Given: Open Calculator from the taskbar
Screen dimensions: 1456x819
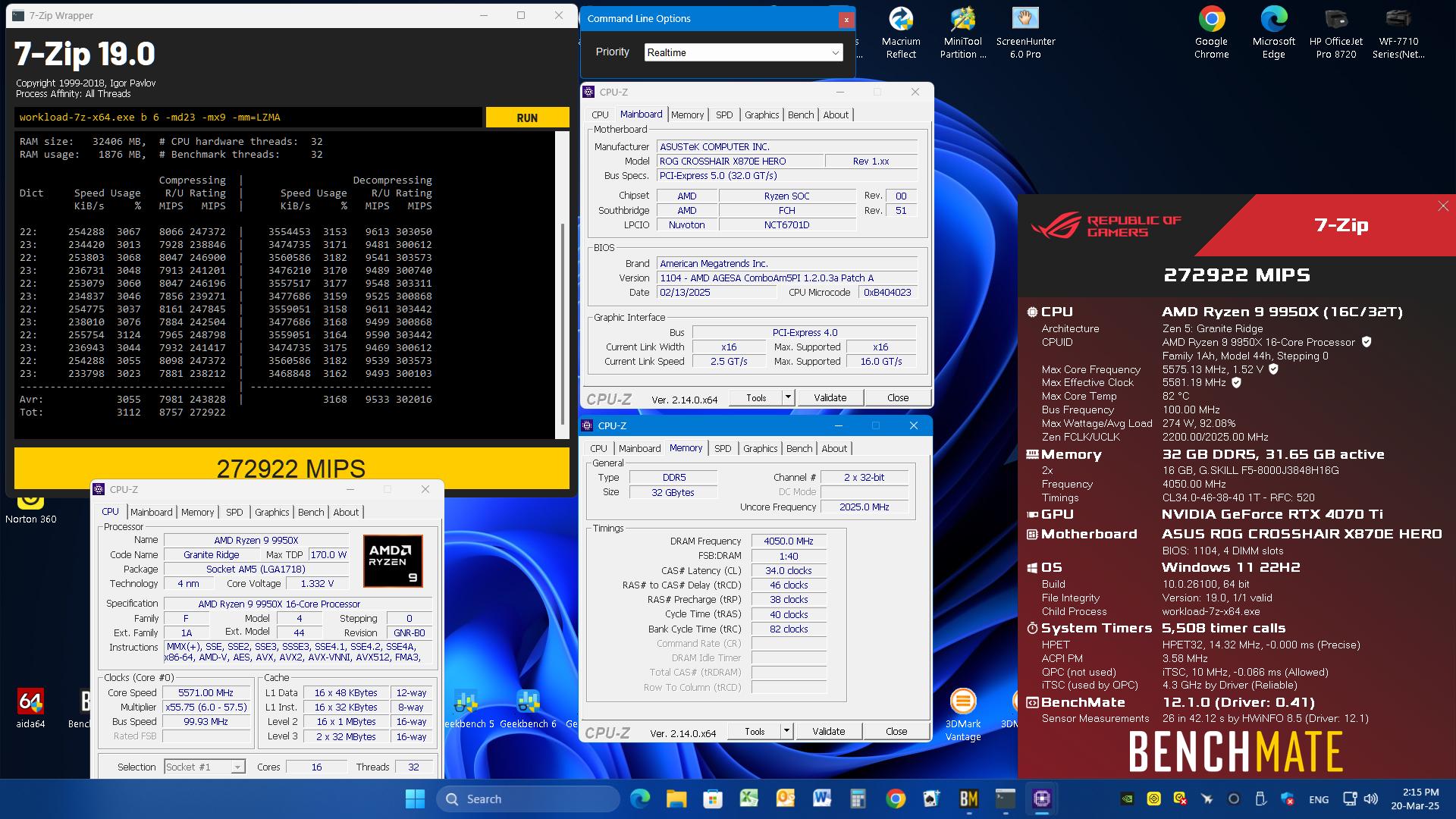Looking at the screenshot, I should tap(858, 799).
